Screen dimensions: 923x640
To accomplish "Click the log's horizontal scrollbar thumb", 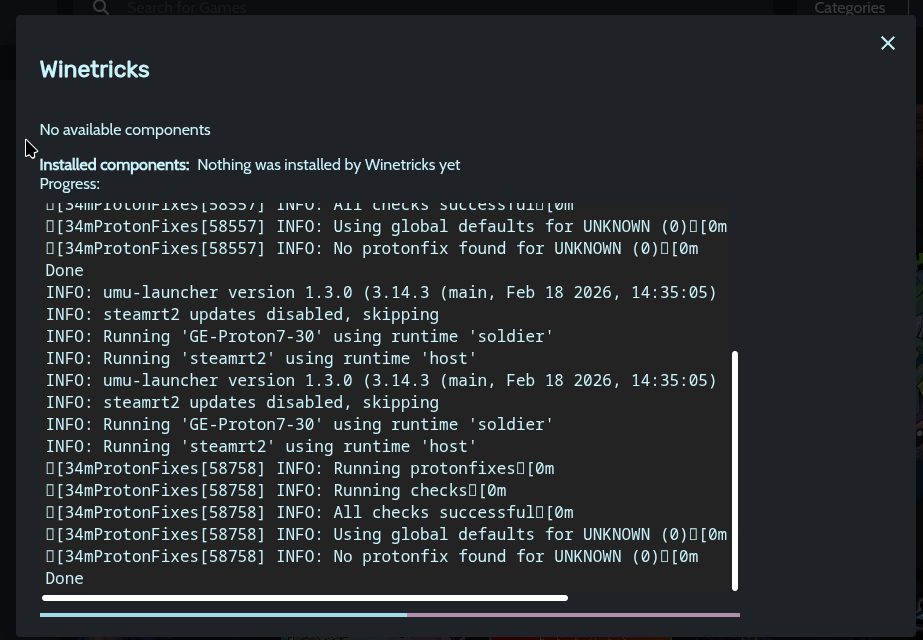I will coord(305,598).
